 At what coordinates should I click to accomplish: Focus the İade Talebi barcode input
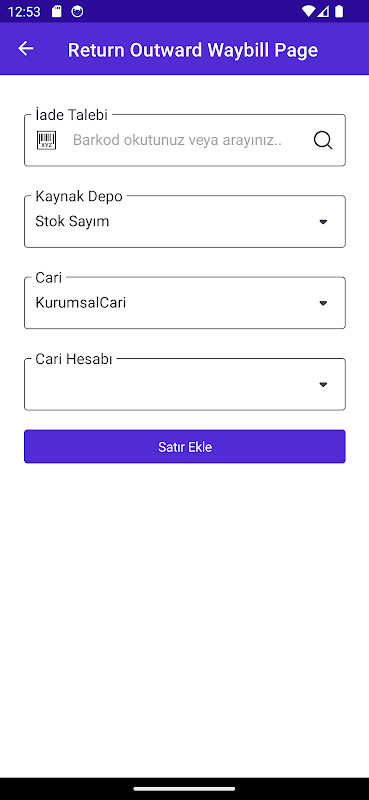[x=184, y=140]
